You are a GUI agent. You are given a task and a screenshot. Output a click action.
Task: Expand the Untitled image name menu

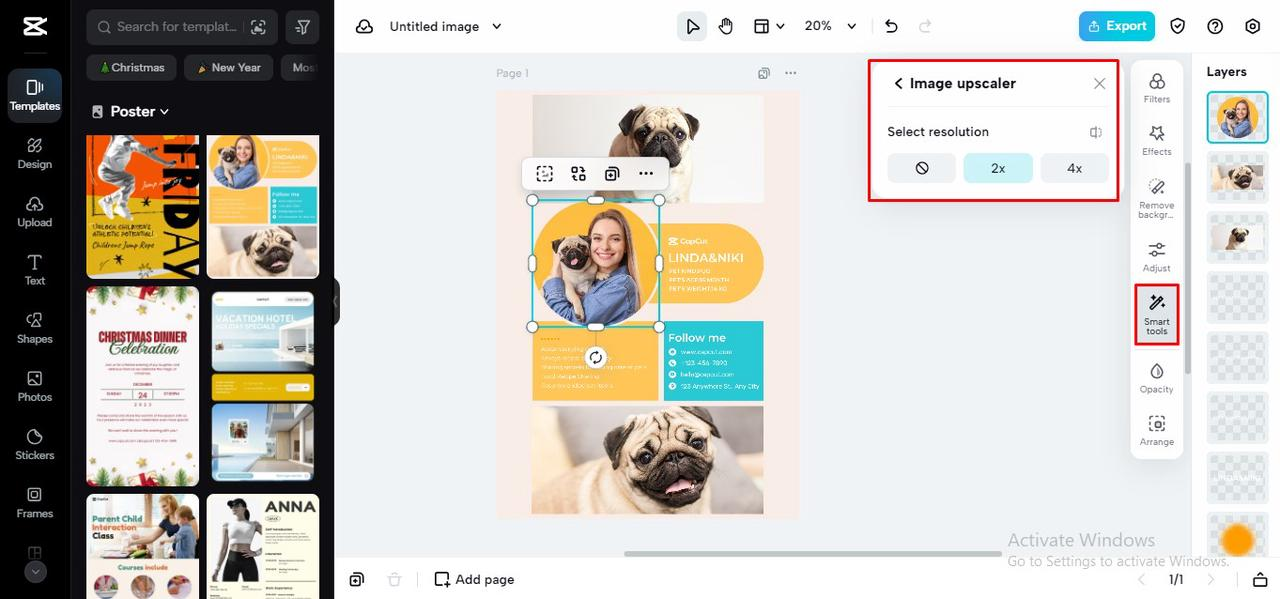pos(446,26)
